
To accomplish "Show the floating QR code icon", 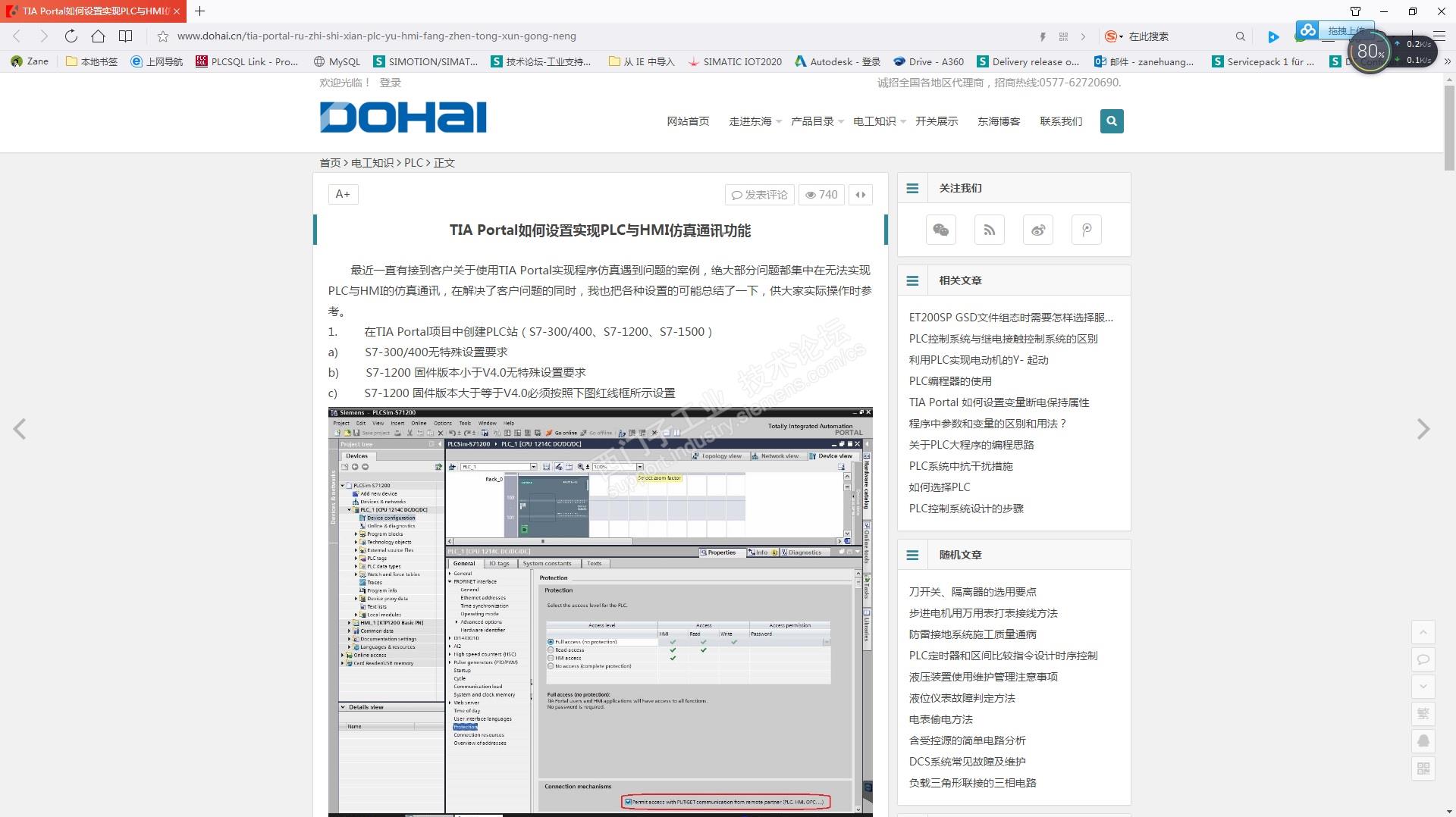I will [1423, 768].
